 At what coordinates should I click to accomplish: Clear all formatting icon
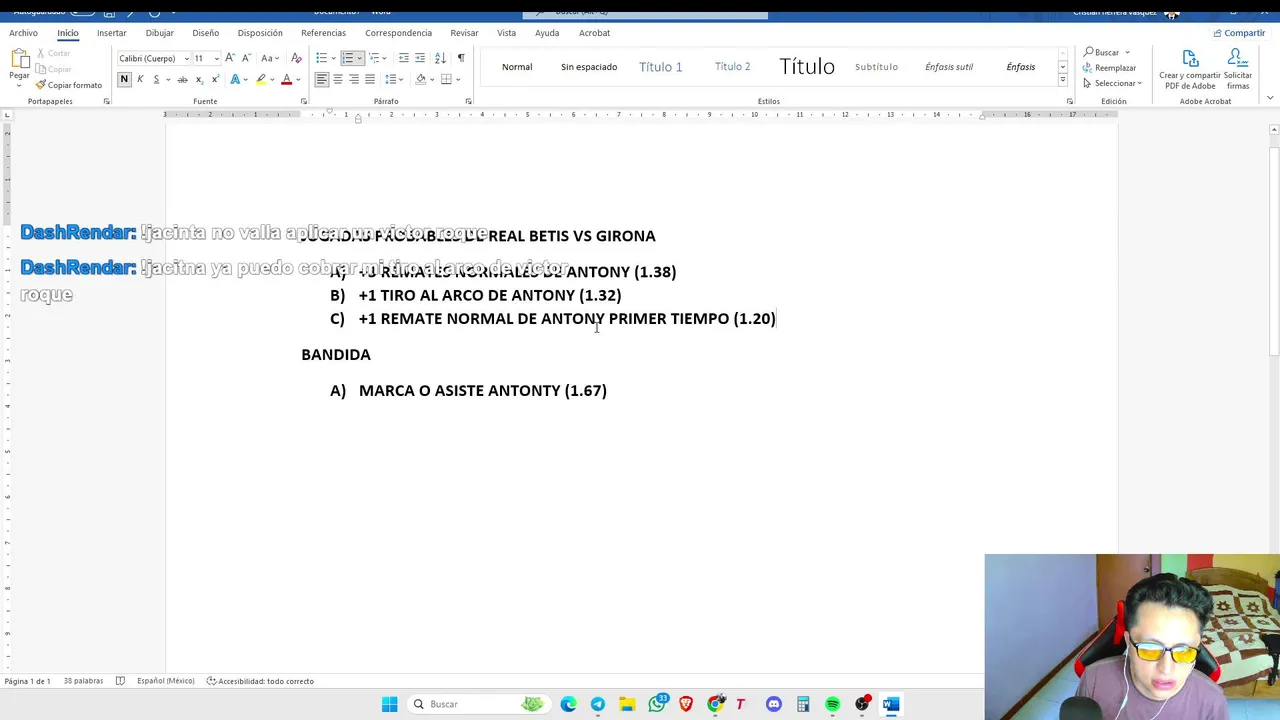tap(296, 58)
